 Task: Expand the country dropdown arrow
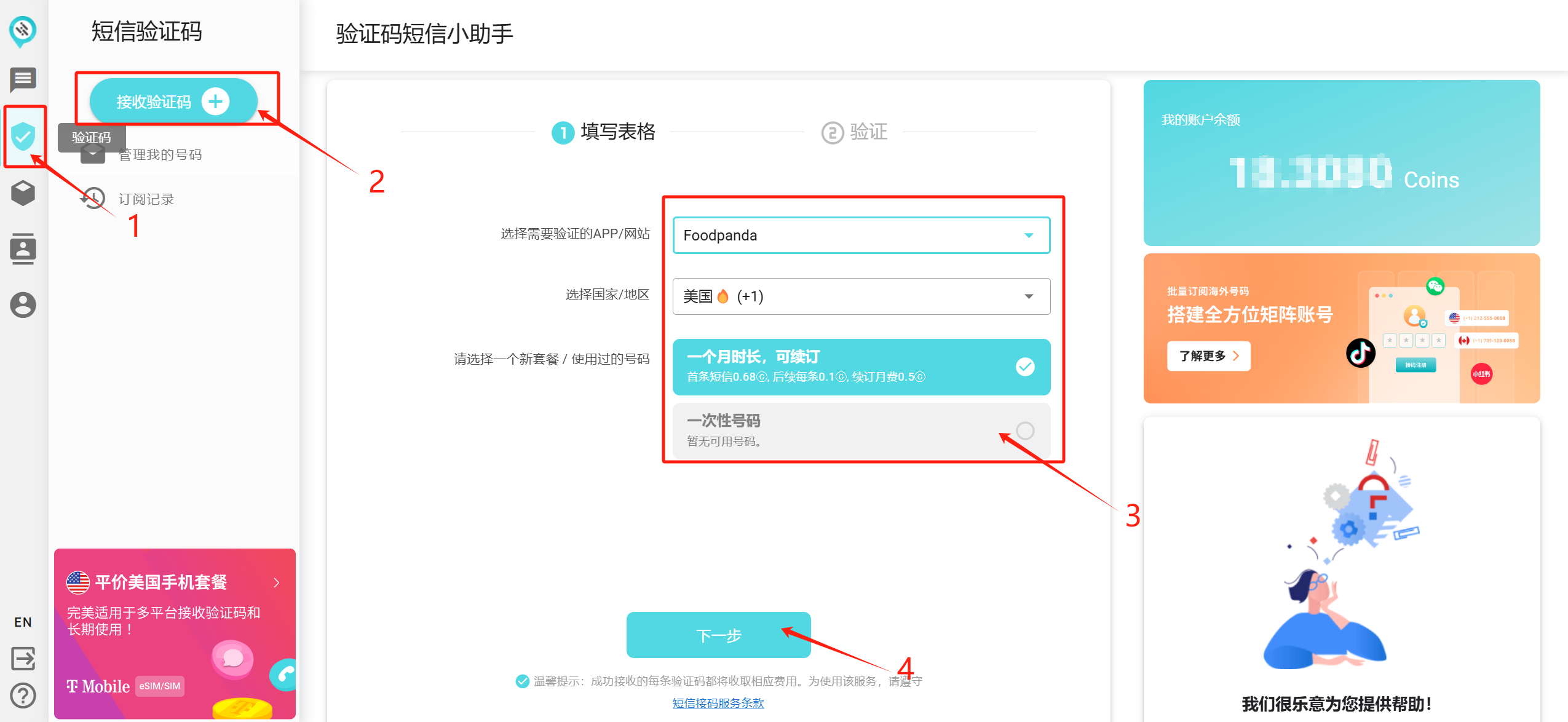pyautogui.click(x=1028, y=296)
